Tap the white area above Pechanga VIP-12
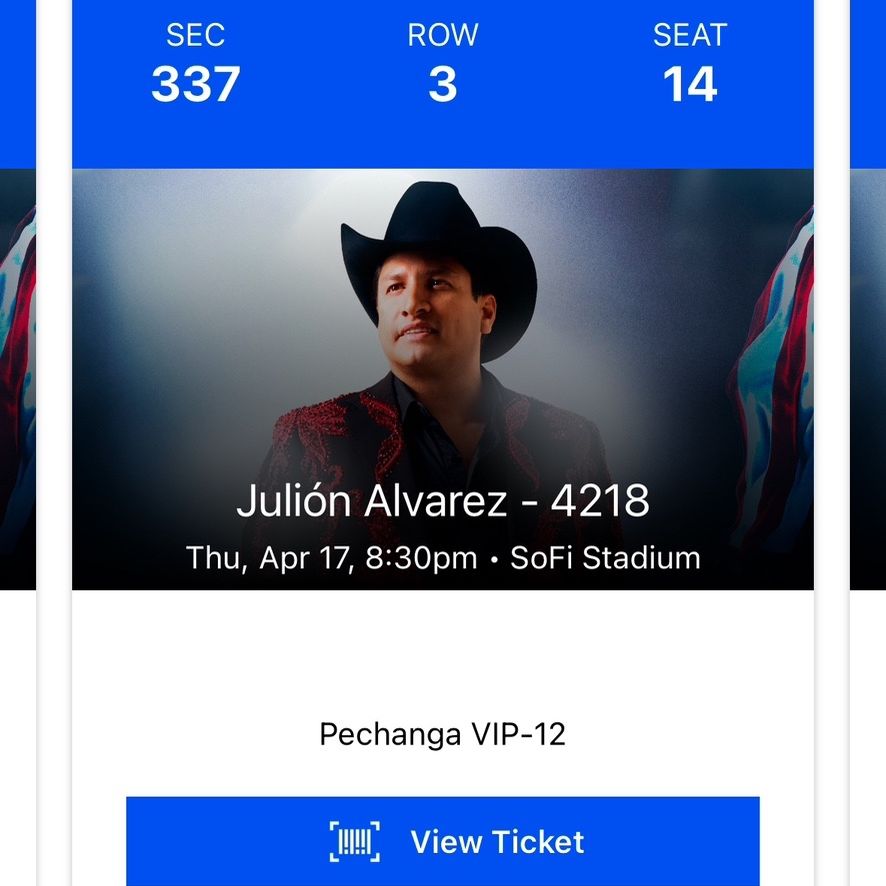Image resolution: width=886 pixels, height=886 pixels. [x=442, y=650]
